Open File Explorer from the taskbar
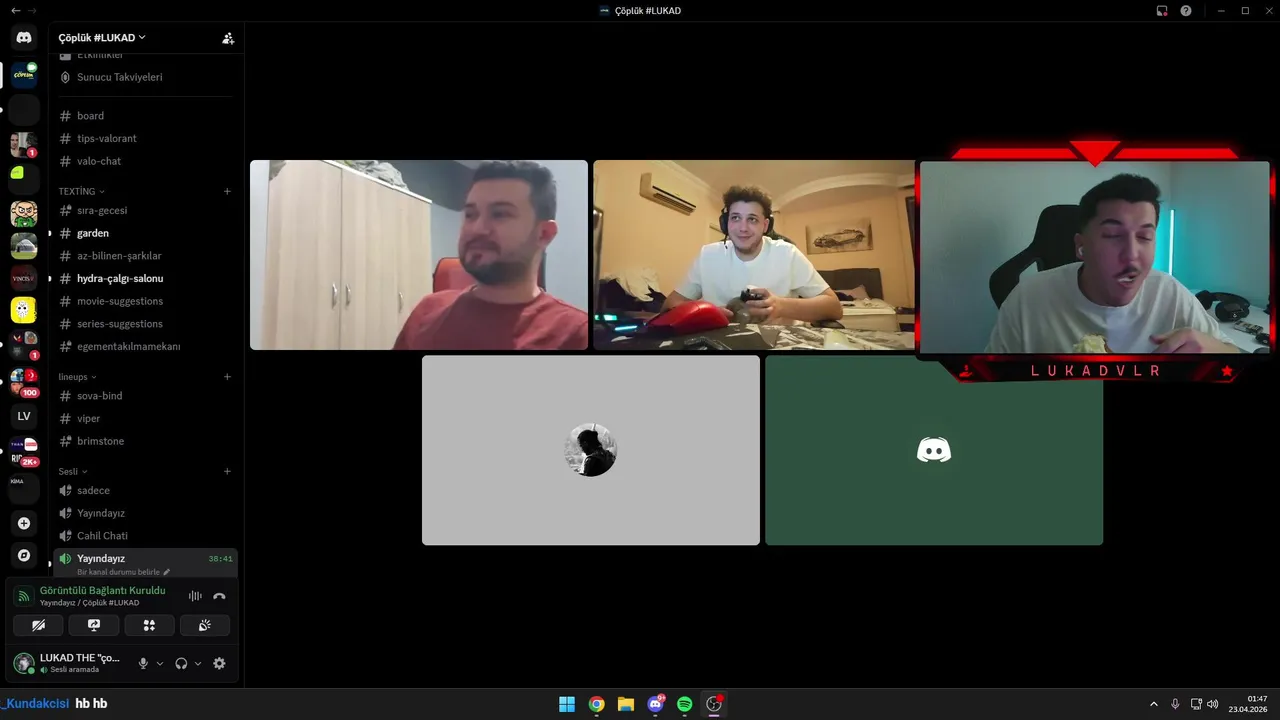The image size is (1280, 720). click(x=626, y=704)
